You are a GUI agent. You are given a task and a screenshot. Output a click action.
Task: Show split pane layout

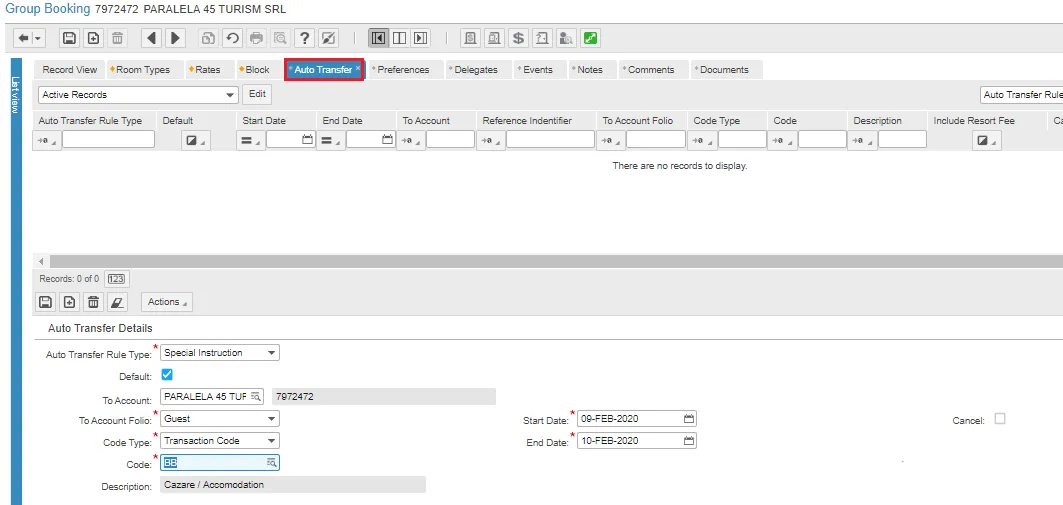[399, 38]
